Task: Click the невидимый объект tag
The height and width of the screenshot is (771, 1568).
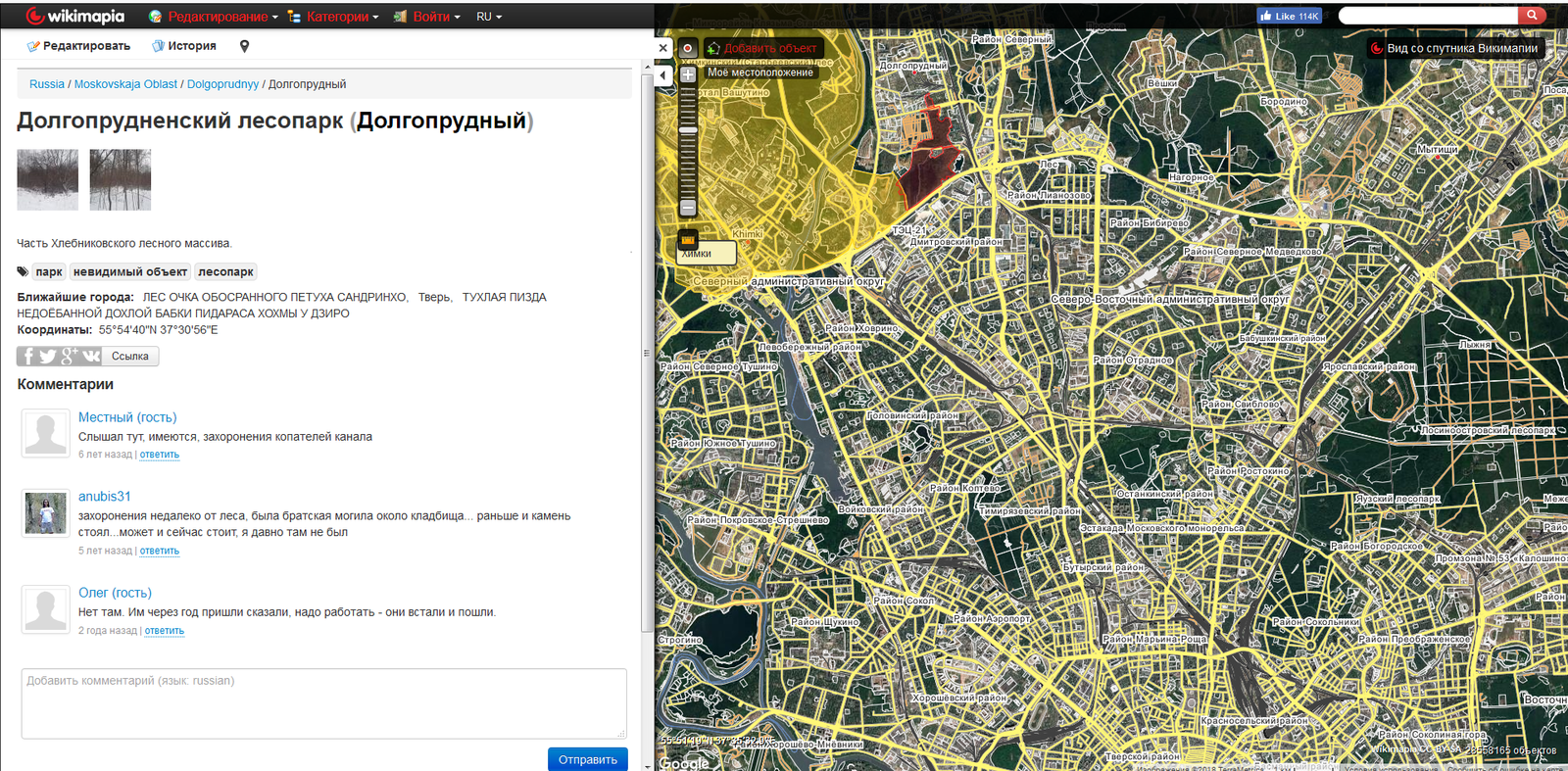Action: point(129,272)
